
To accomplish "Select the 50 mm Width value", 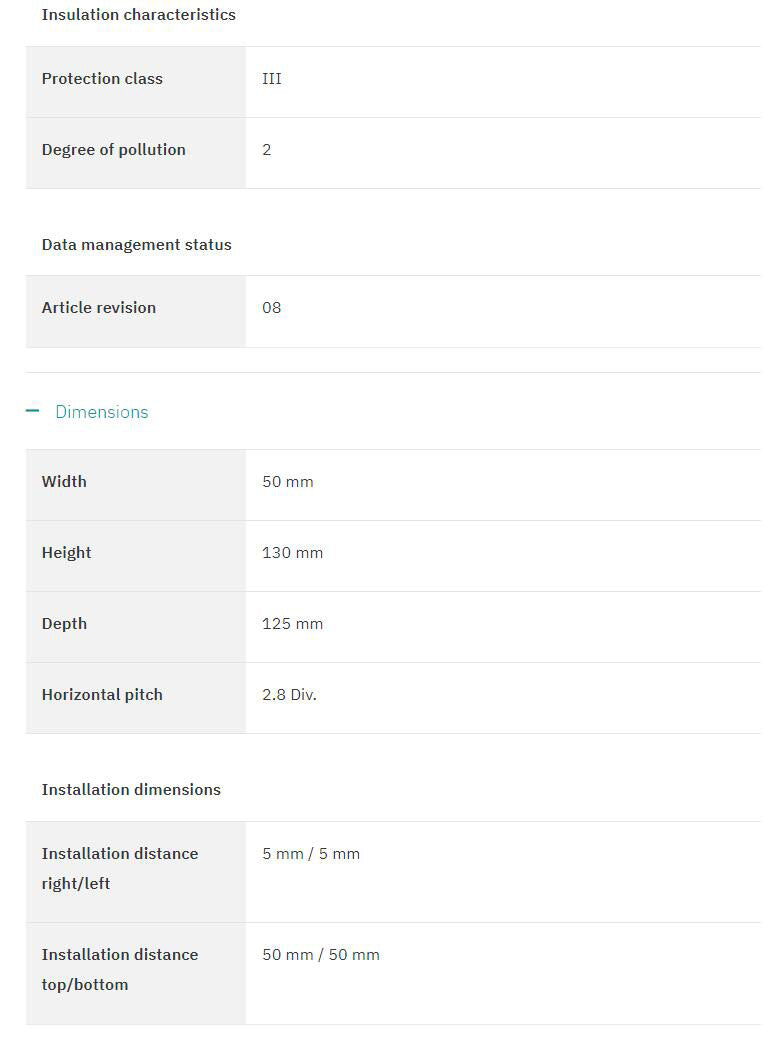I will [x=288, y=482].
